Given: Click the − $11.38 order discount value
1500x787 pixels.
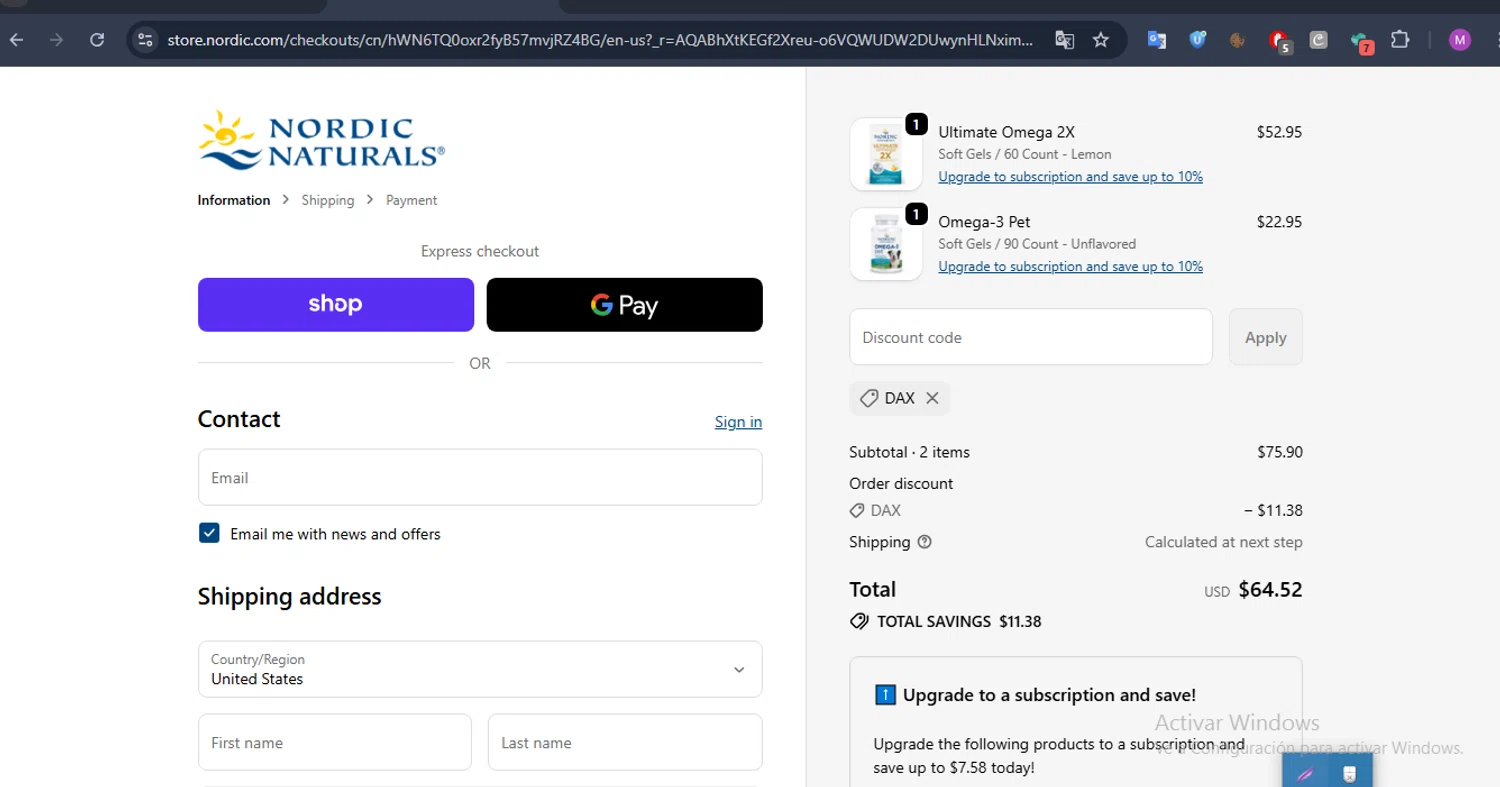Looking at the screenshot, I should pyautogui.click(x=1273, y=510).
